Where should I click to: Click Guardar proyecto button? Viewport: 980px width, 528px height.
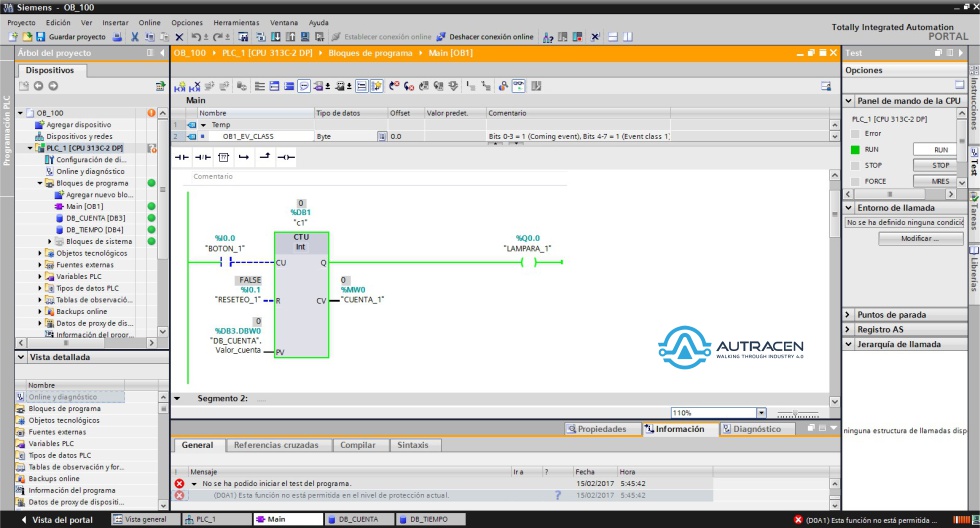[x=71, y=37]
